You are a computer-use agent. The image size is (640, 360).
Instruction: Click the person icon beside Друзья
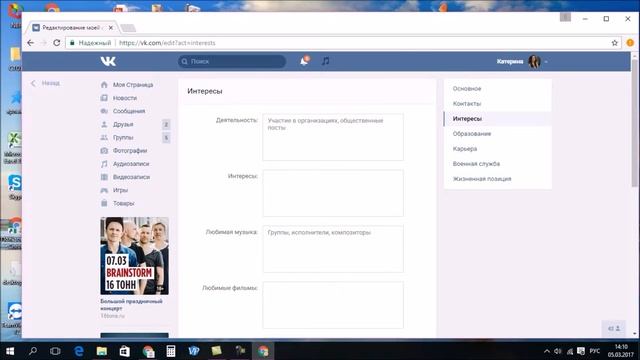(104, 124)
